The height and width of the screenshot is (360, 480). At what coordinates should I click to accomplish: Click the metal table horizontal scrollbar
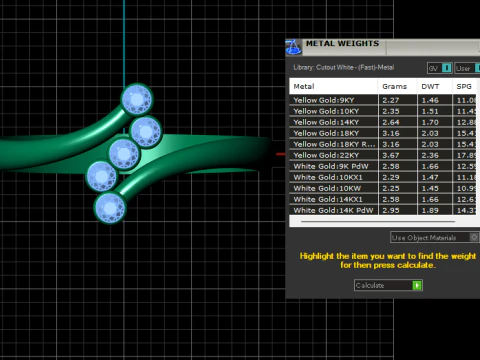(378, 221)
